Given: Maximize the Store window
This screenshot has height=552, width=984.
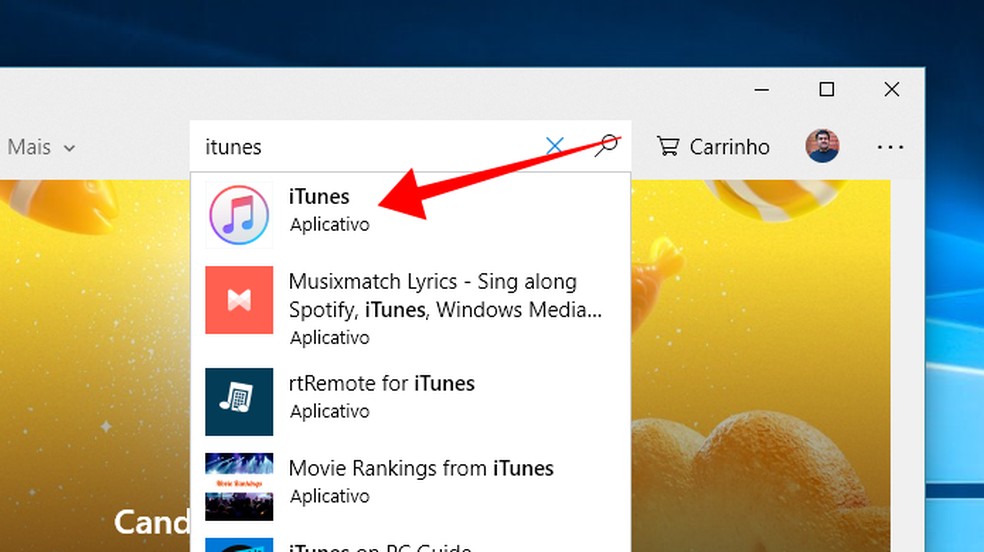Looking at the screenshot, I should click(x=826, y=89).
